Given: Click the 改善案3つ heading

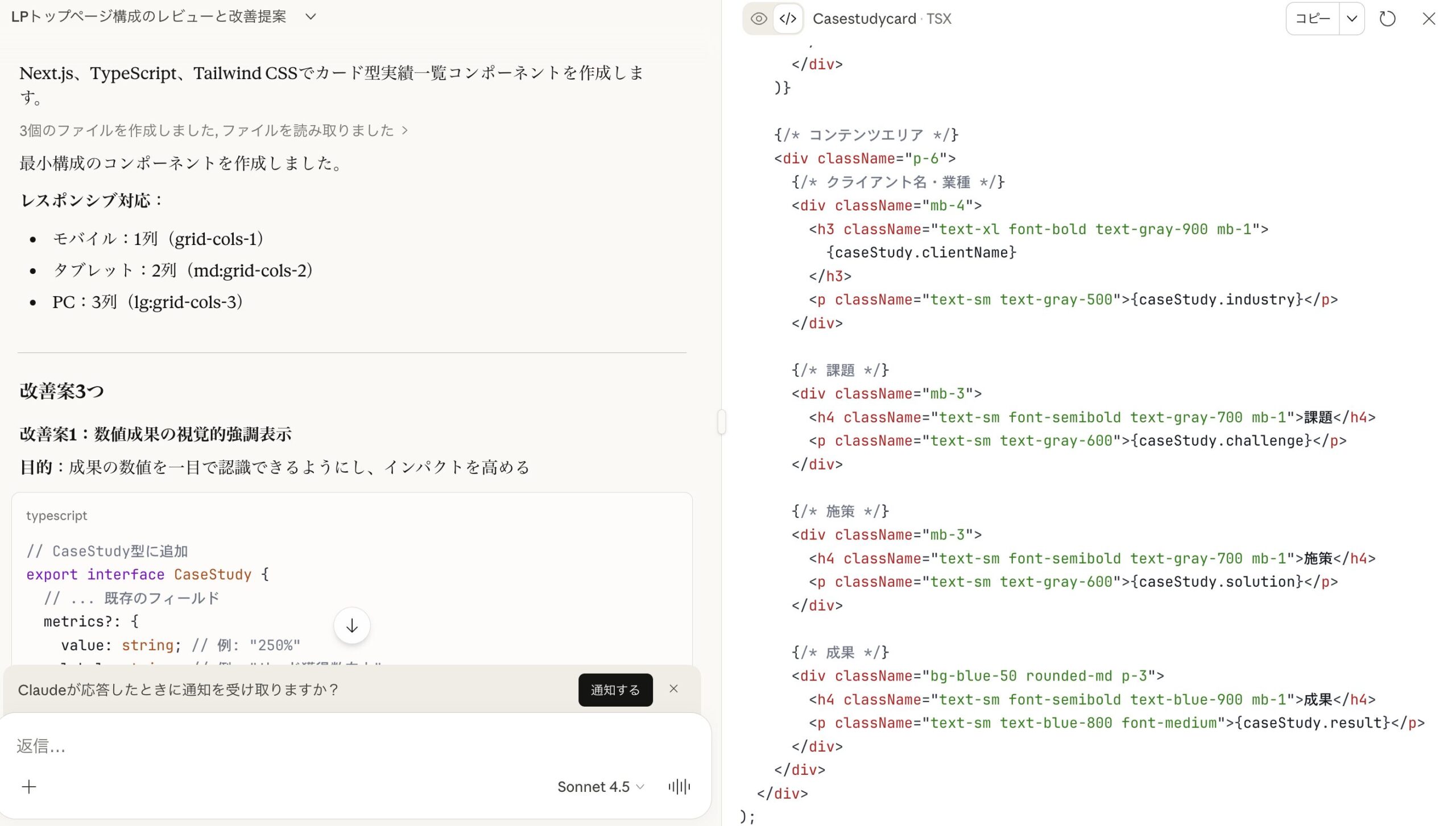Looking at the screenshot, I should (61, 391).
